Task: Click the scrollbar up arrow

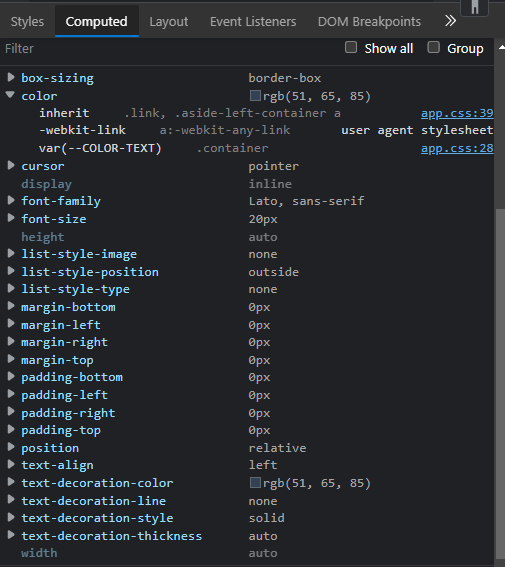Action: tap(501, 47)
